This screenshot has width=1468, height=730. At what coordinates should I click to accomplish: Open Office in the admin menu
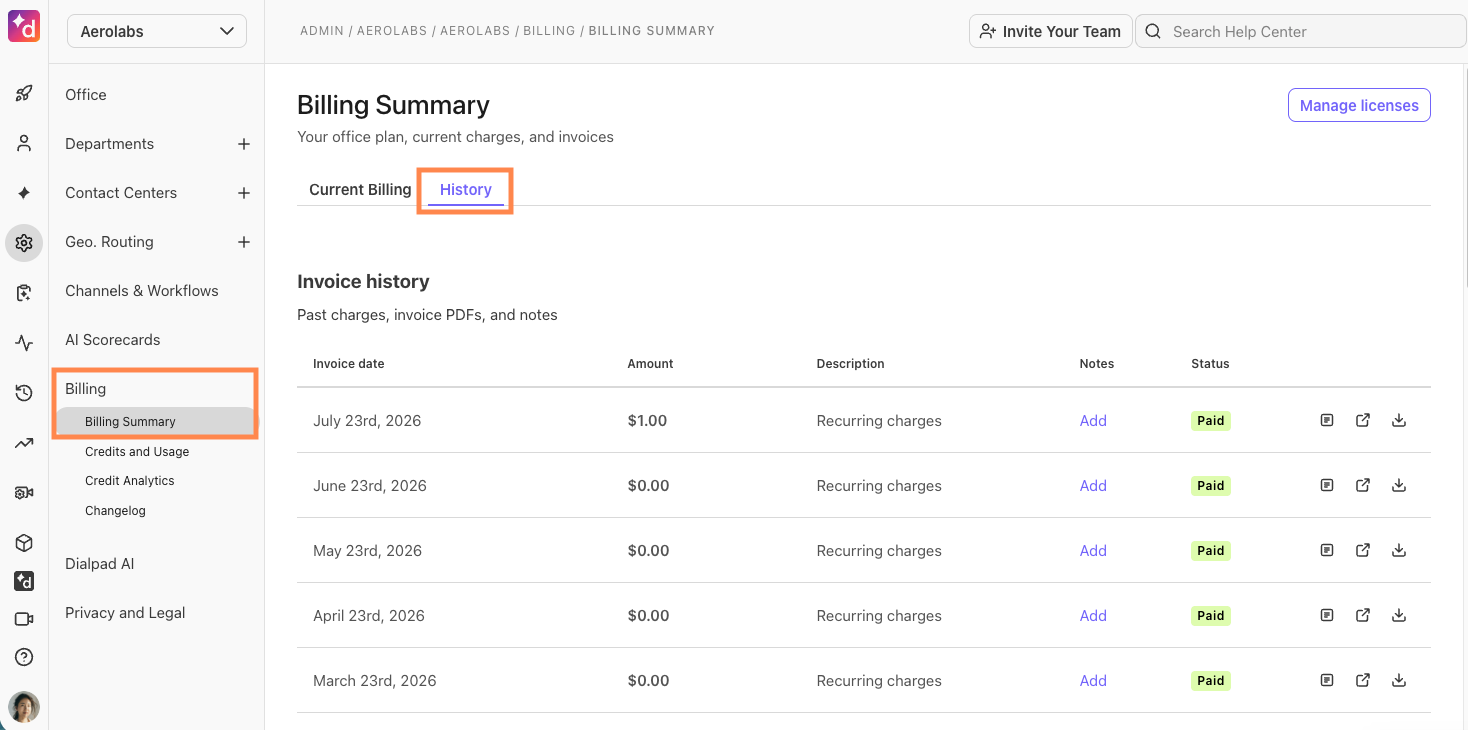[x=86, y=94]
